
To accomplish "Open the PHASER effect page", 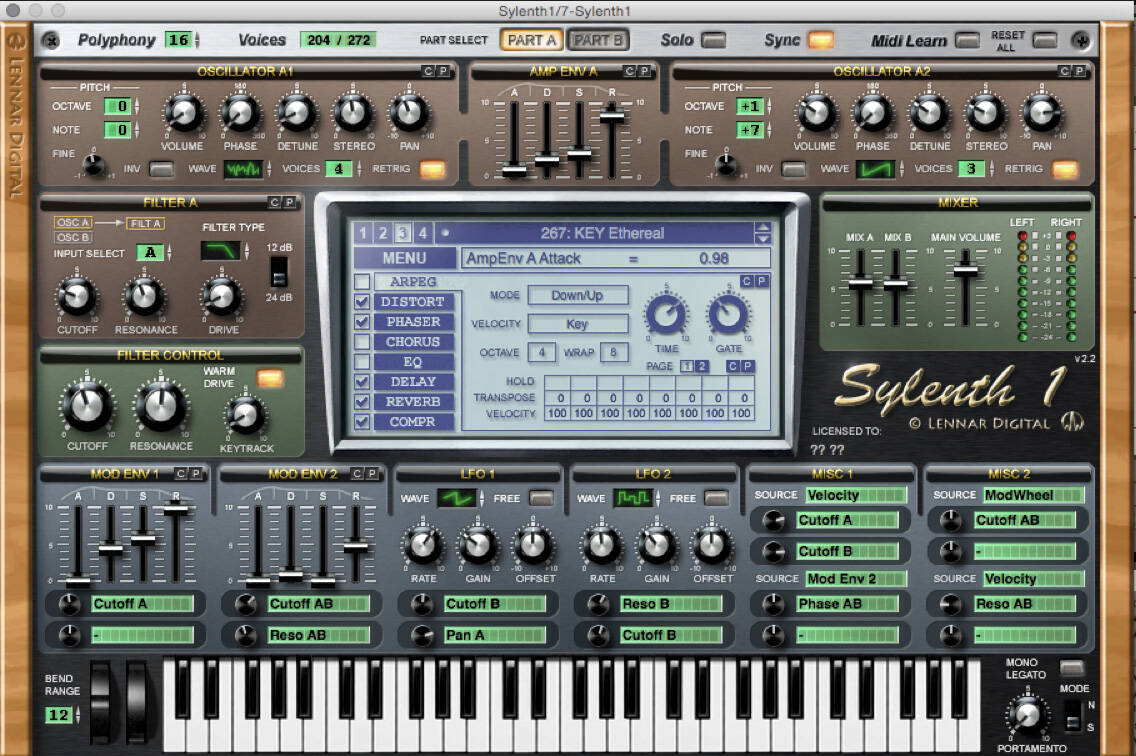I will click(414, 322).
